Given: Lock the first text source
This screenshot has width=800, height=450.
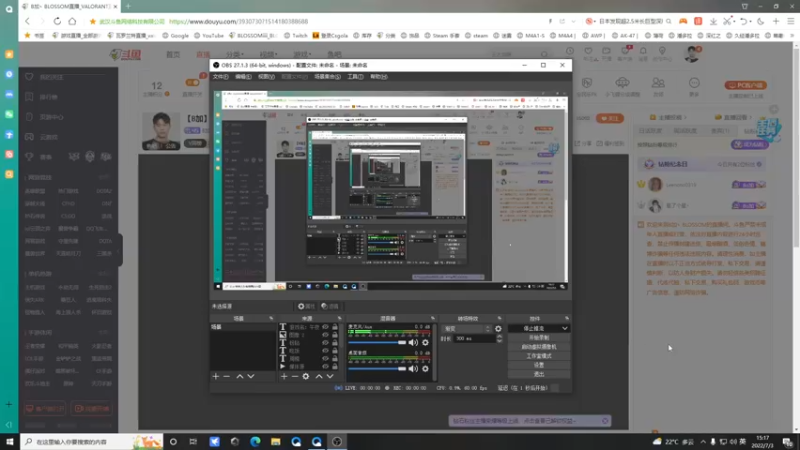Looking at the screenshot, I should click(x=335, y=327).
